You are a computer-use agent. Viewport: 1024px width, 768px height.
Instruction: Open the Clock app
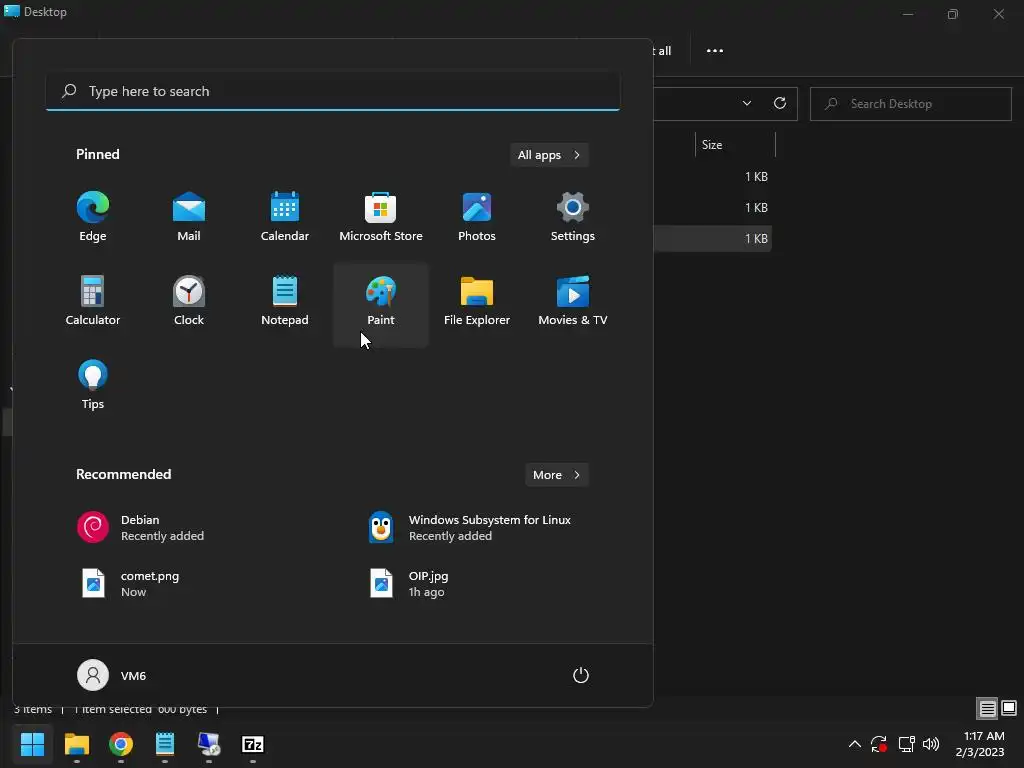(x=189, y=300)
